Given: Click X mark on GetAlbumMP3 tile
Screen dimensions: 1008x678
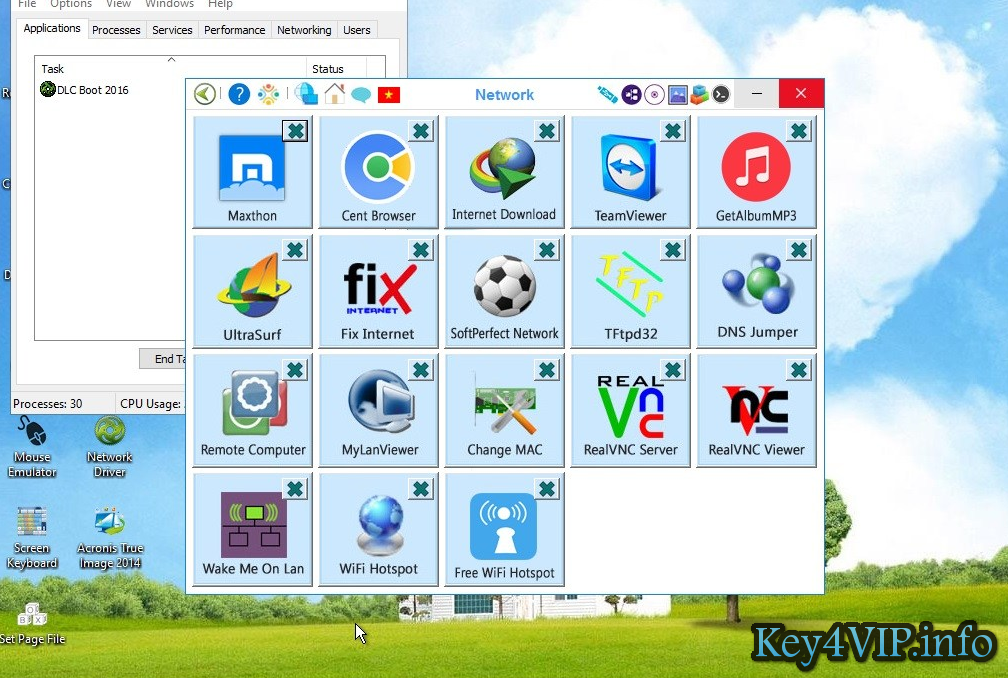Looking at the screenshot, I should click(x=799, y=131).
